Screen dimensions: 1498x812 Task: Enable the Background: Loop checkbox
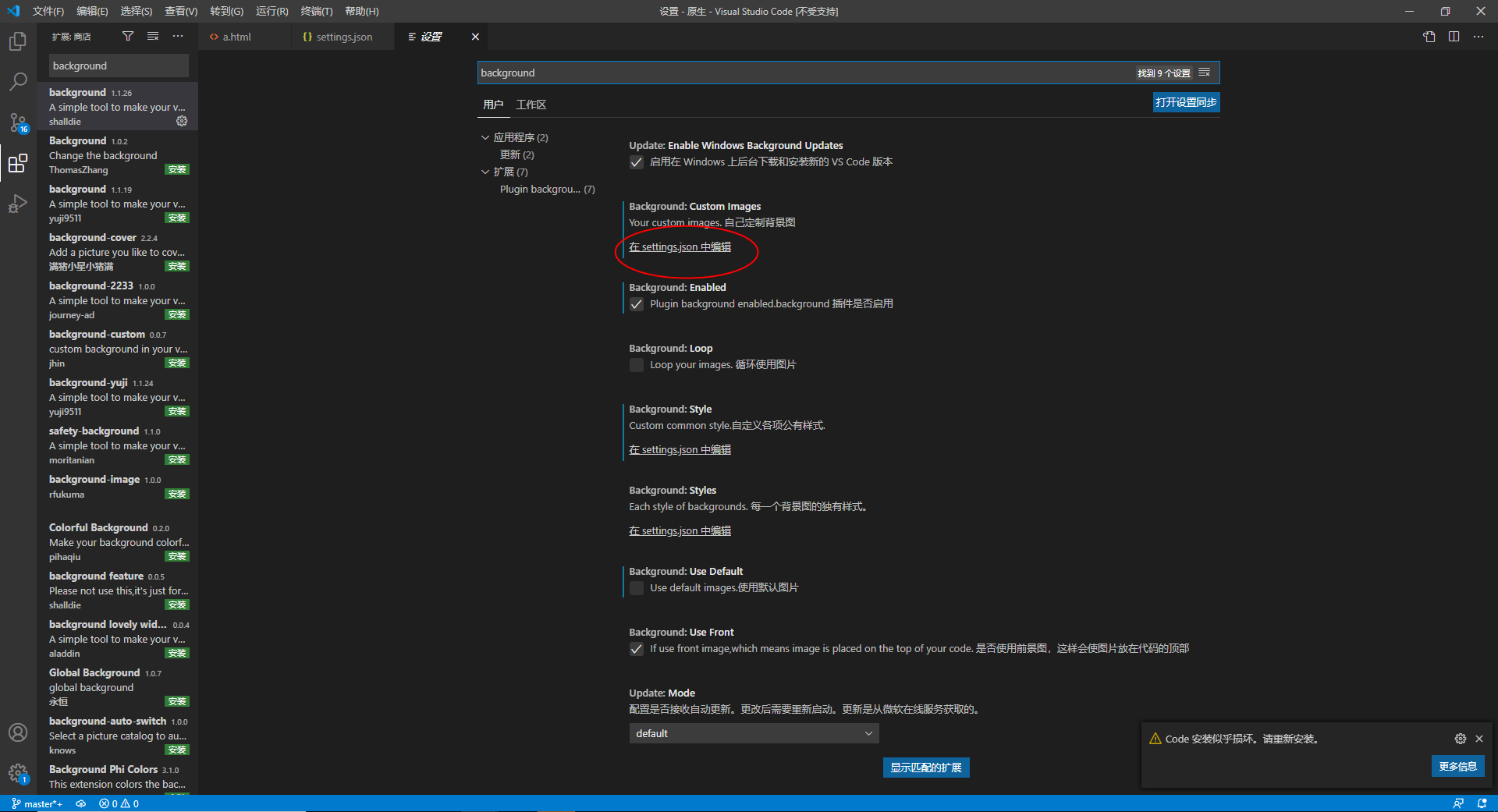pos(637,365)
